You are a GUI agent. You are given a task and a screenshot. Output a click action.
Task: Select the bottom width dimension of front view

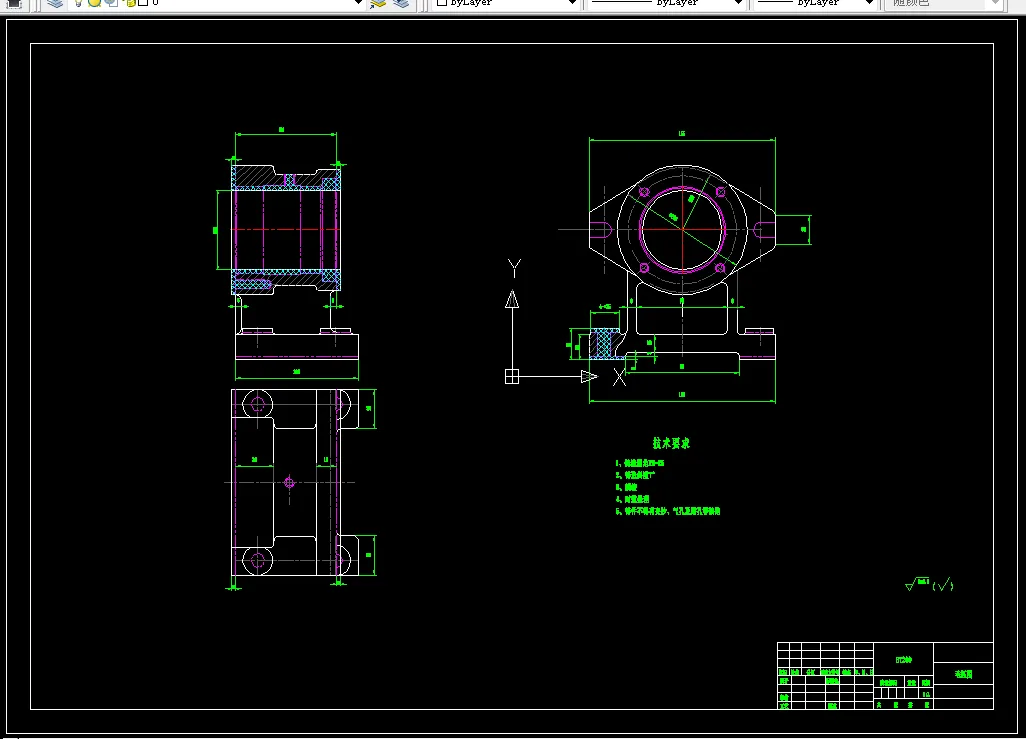[x=682, y=396]
